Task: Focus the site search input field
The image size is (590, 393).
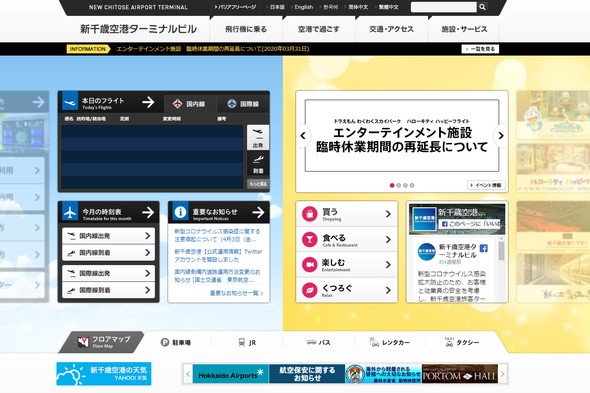Action: (x=444, y=7)
